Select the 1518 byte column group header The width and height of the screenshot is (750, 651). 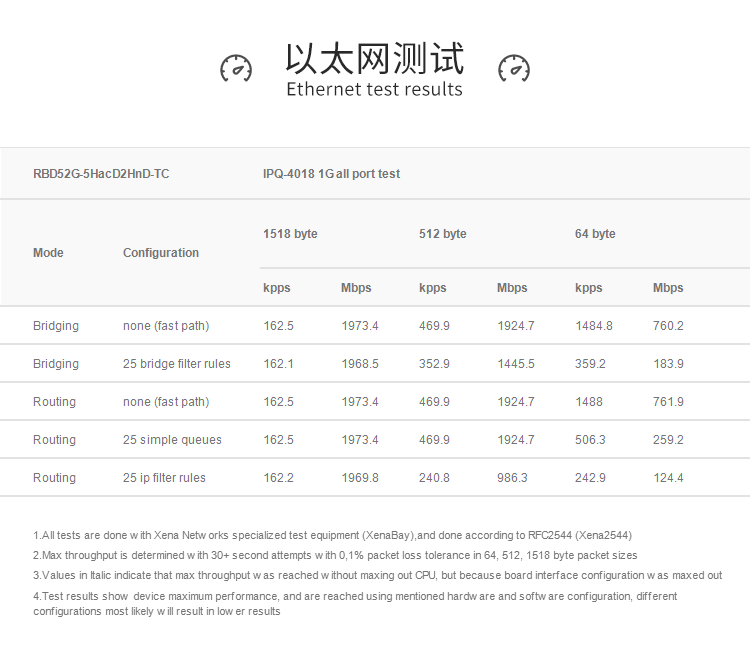point(290,234)
